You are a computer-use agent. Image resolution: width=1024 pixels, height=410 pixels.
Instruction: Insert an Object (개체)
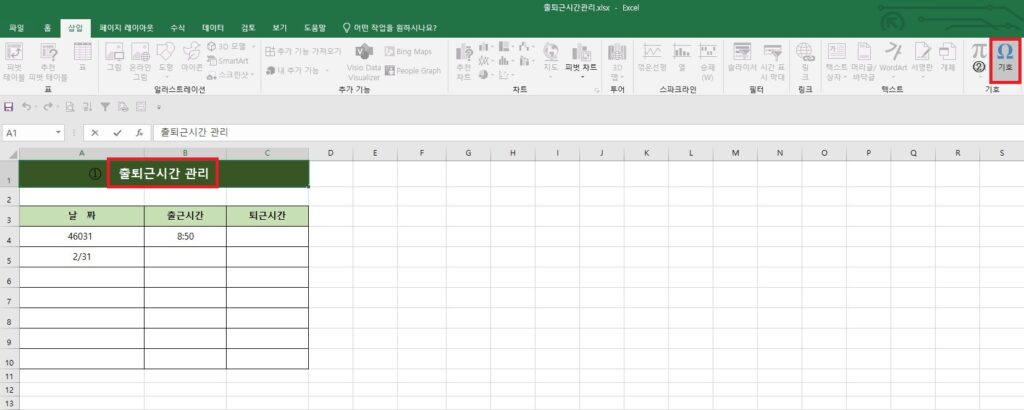pos(948,57)
